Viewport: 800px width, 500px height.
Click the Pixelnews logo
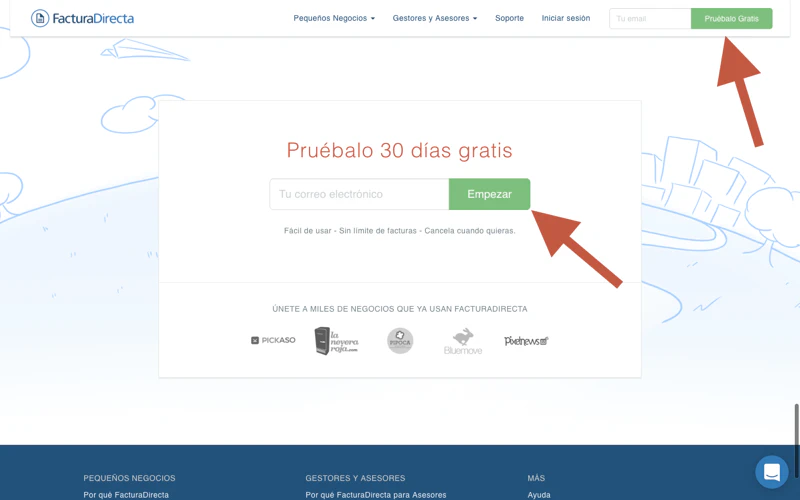click(x=526, y=341)
